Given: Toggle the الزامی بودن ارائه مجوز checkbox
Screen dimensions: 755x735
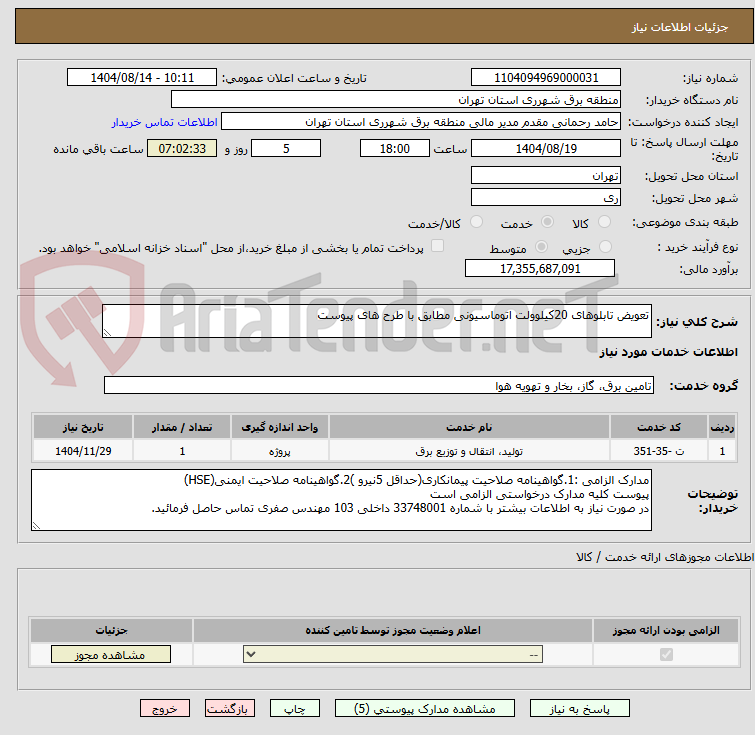Looking at the screenshot, I should click(666, 655).
